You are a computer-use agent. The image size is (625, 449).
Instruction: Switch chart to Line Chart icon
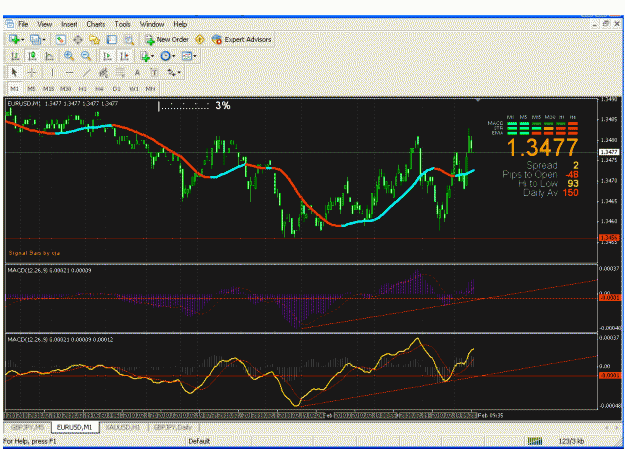pos(49,56)
